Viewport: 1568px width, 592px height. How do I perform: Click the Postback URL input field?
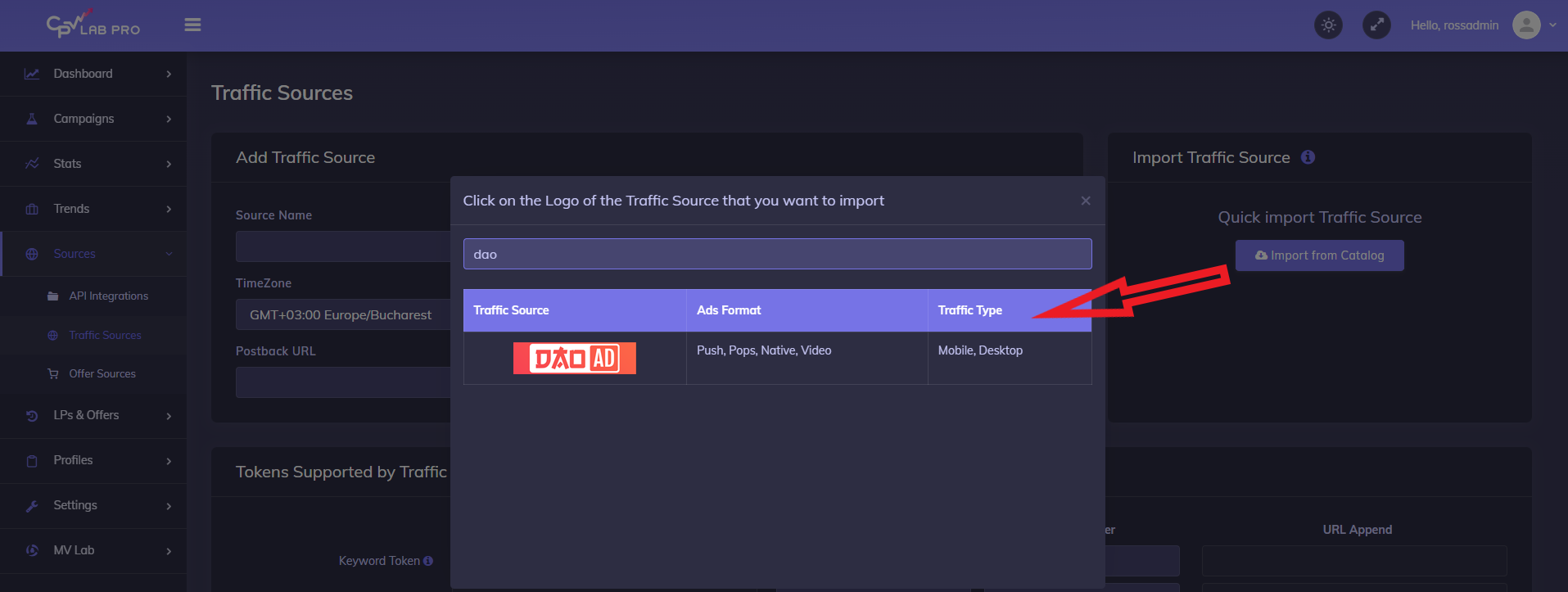[343, 382]
